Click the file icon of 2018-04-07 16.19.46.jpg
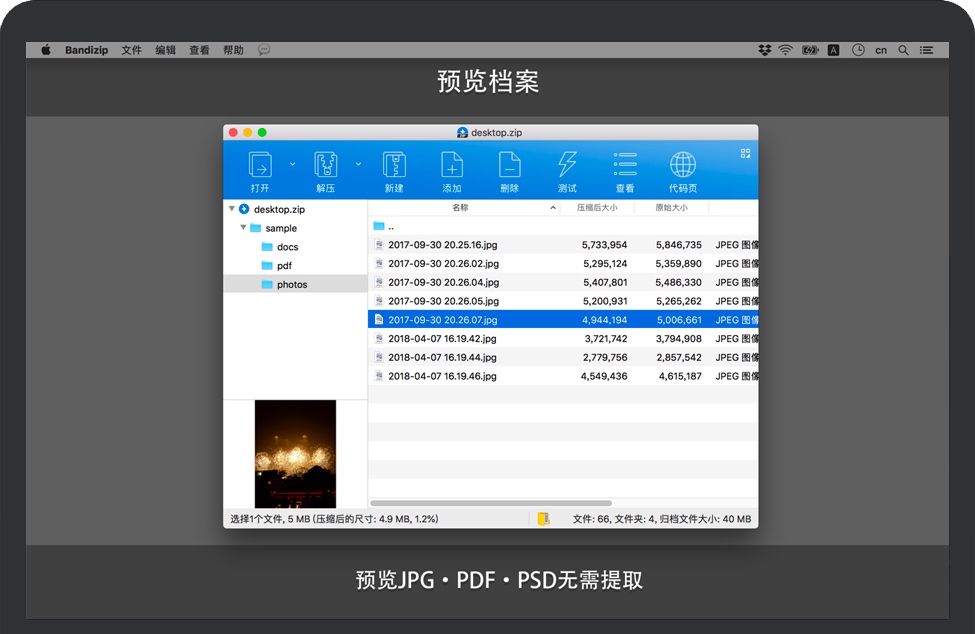 click(x=379, y=375)
